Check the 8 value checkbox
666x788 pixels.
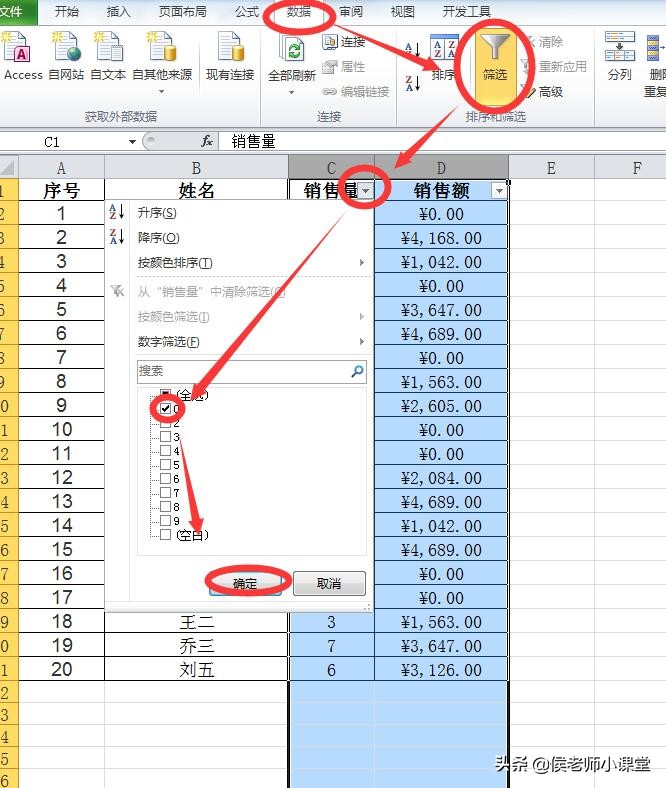tap(165, 506)
